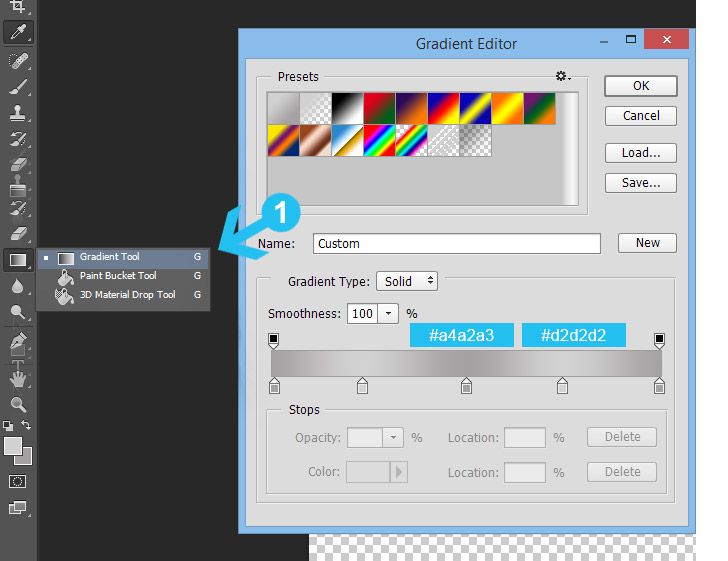Image resolution: width=728 pixels, height=561 pixels.
Task: Click the Load... button
Action: 641,153
